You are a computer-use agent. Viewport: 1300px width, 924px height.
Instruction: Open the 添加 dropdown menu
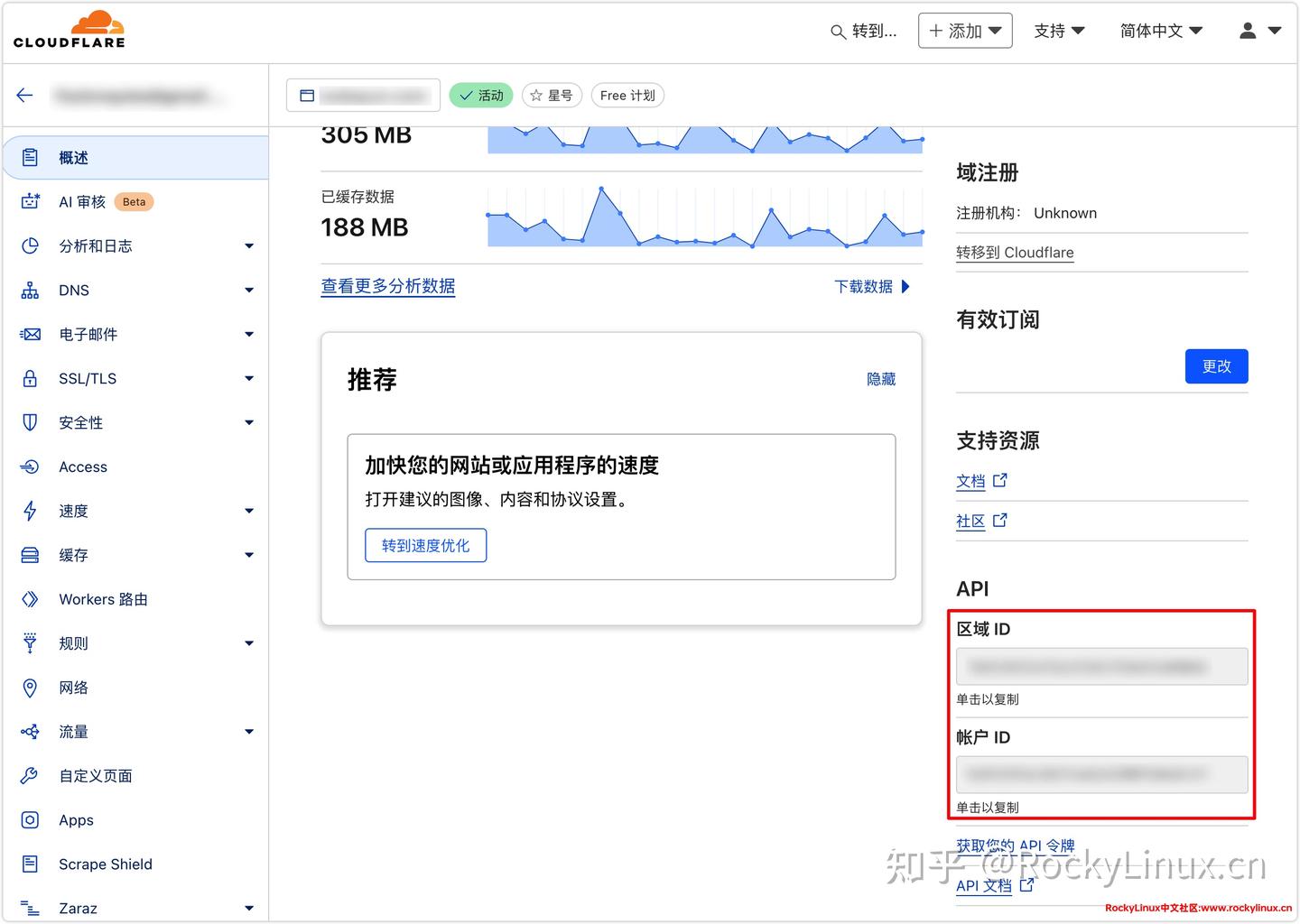(x=965, y=30)
